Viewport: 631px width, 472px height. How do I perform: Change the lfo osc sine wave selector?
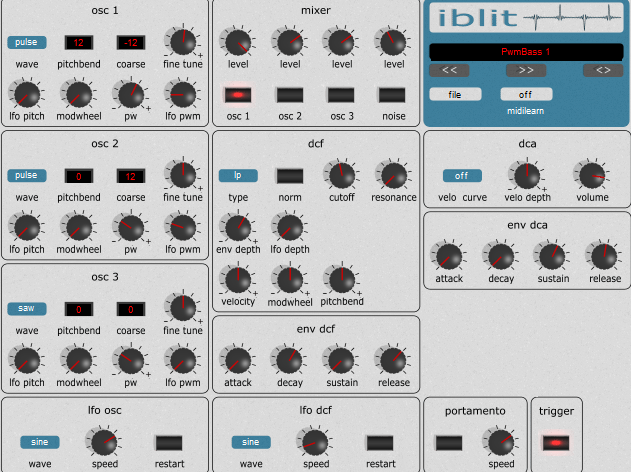(x=39, y=442)
